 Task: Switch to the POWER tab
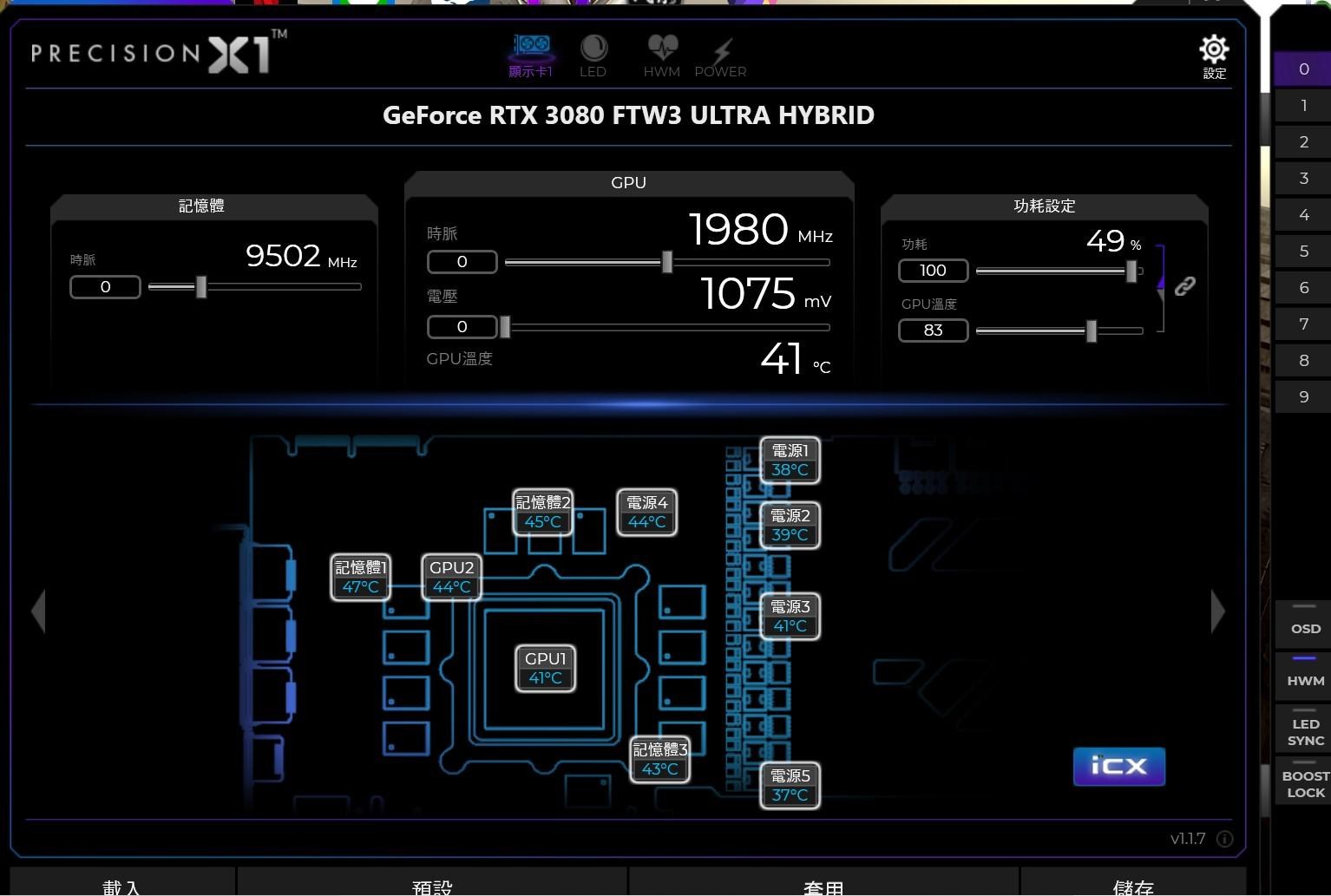pyautogui.click(x=720, y=56)
